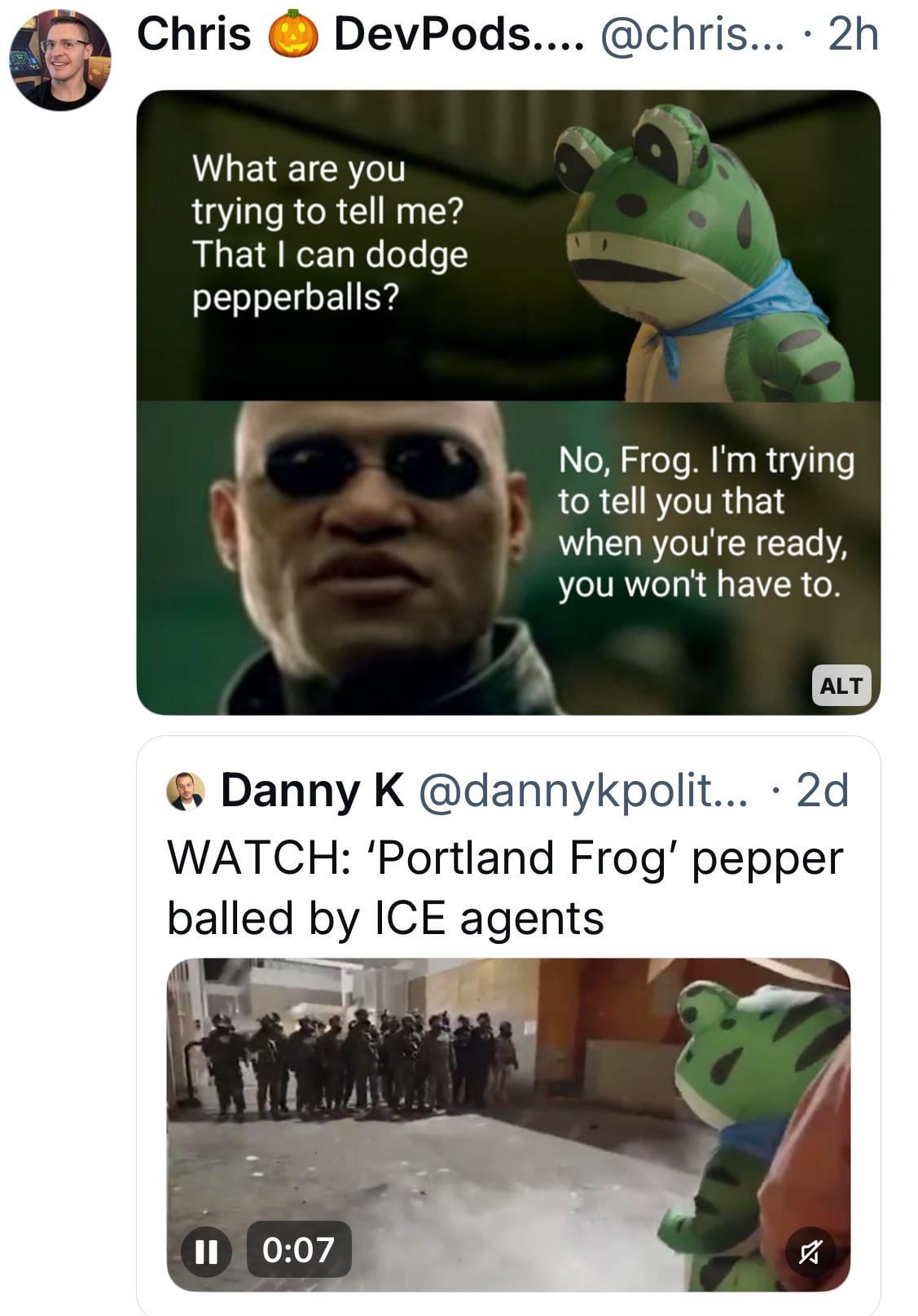Open the small Danny K avatar
Viewport: 918px width, 1316px height.
(186, 791)
